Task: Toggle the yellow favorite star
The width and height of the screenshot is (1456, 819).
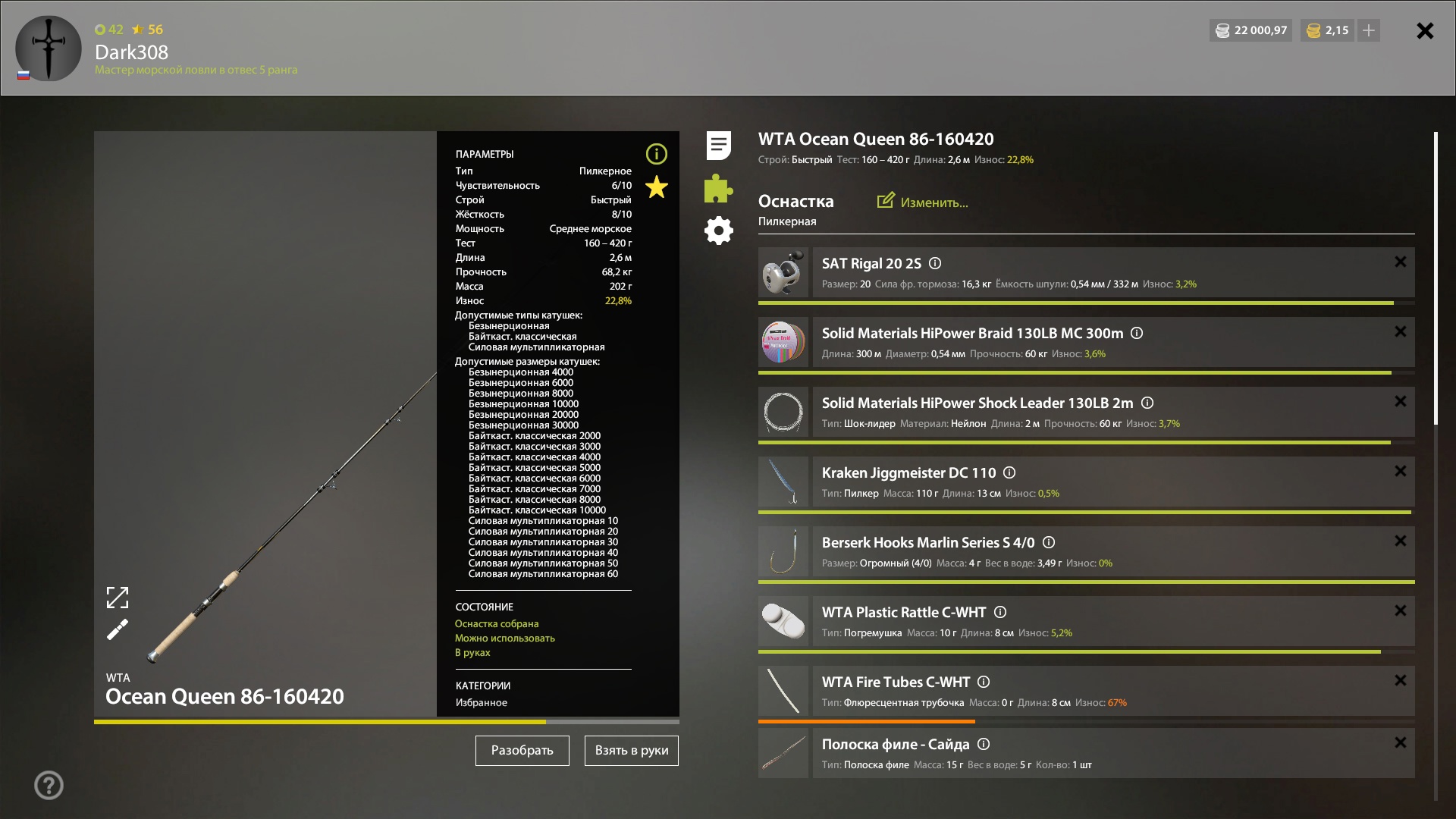Action: (656, 187)
